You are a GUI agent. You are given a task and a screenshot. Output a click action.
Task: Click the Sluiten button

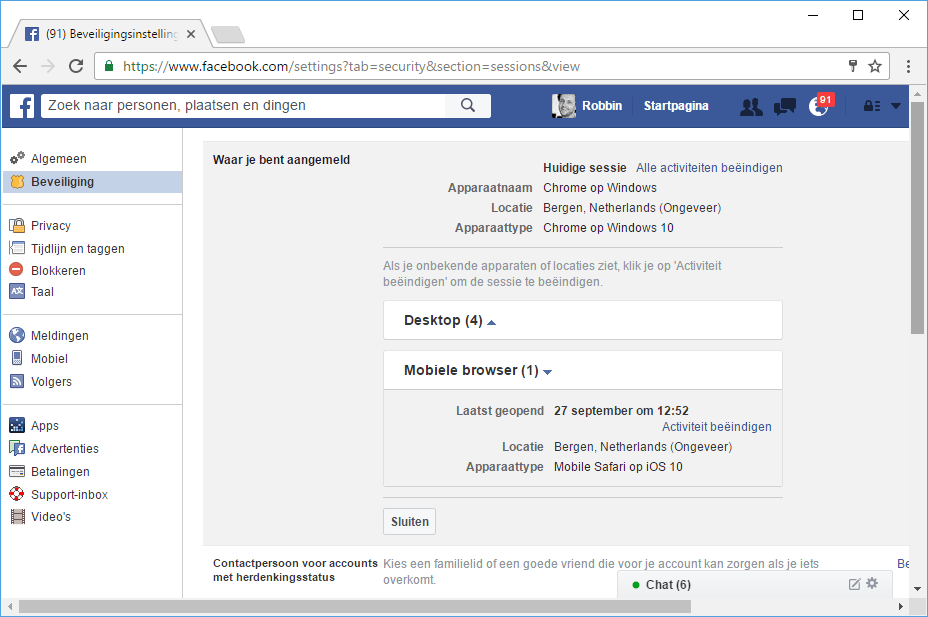coord(409,521)
